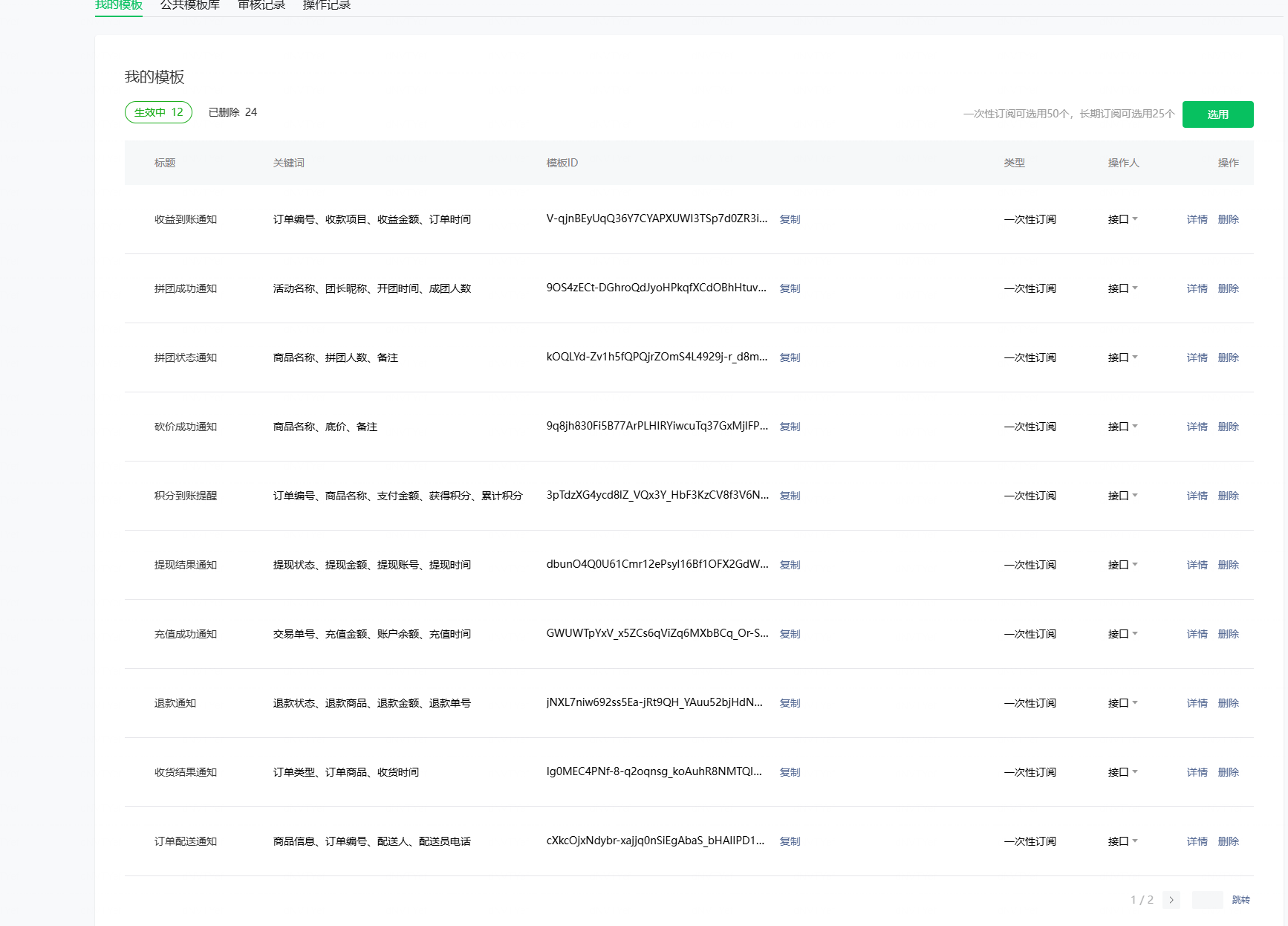1288x926 pixels.
Task: Show 已删除 templates filter
Action: (232, 112)
